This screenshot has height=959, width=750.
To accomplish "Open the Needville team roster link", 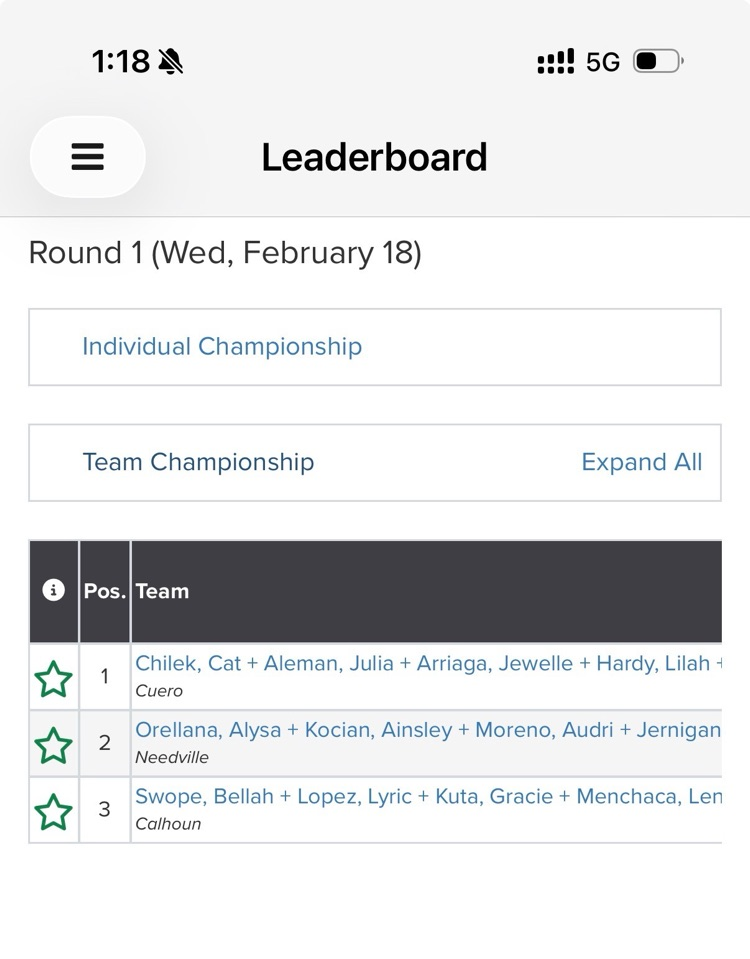I will click(428, 730).
